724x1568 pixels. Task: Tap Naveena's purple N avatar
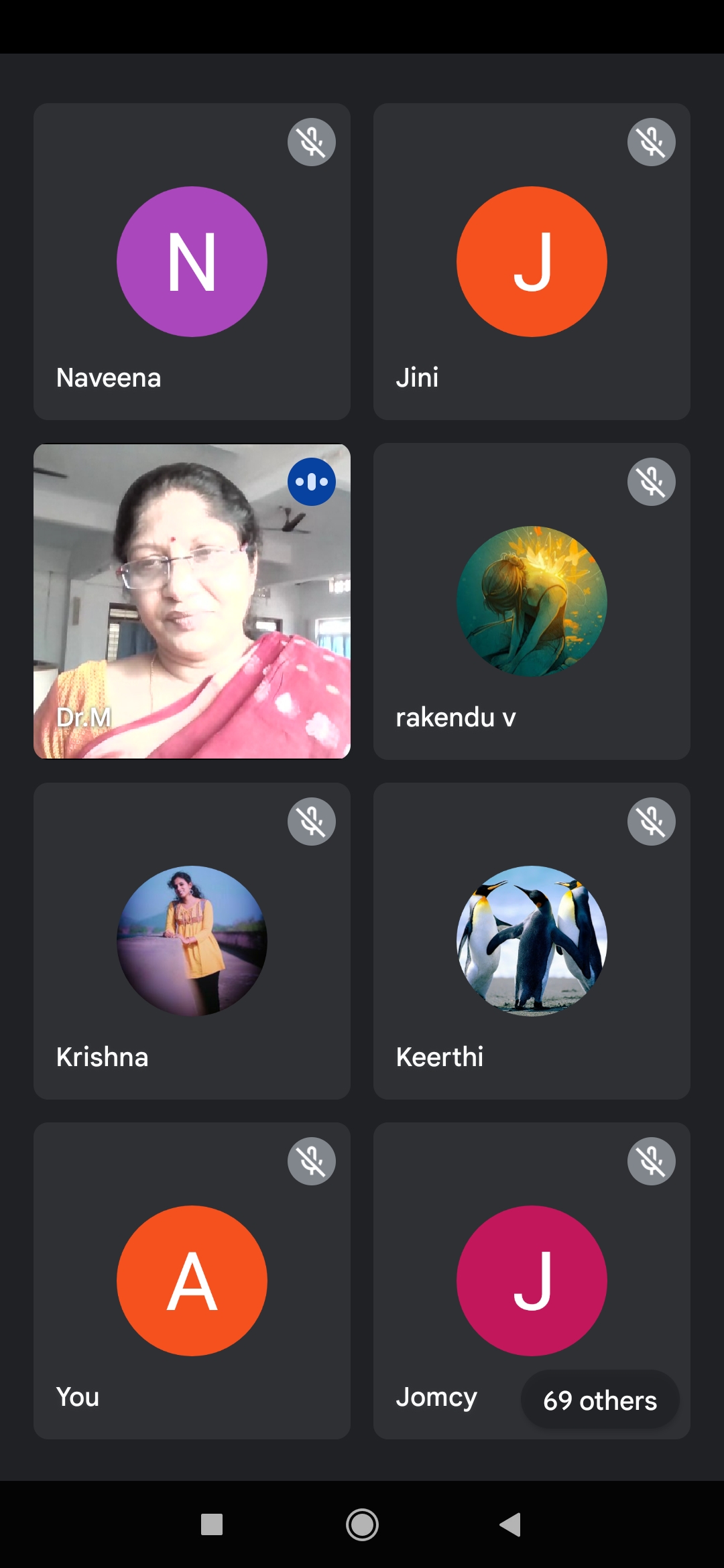point(192,261)
